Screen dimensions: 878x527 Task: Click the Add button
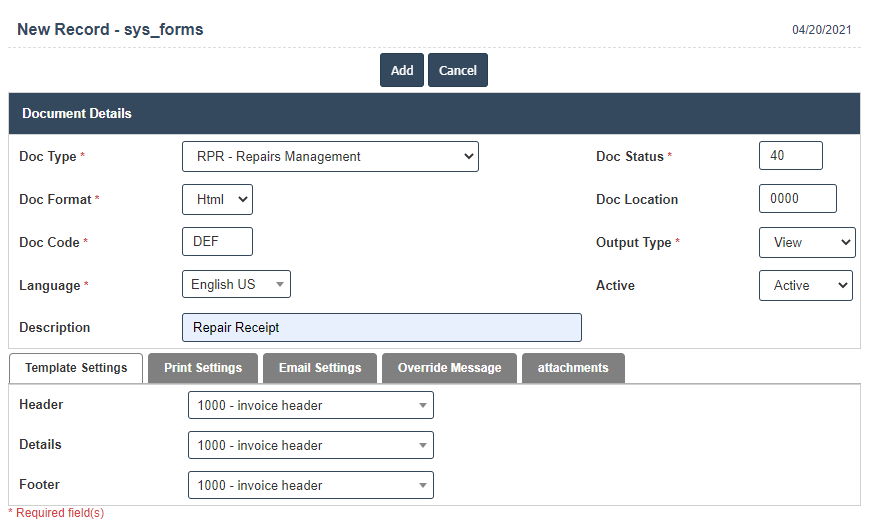[x=401, y=70]
